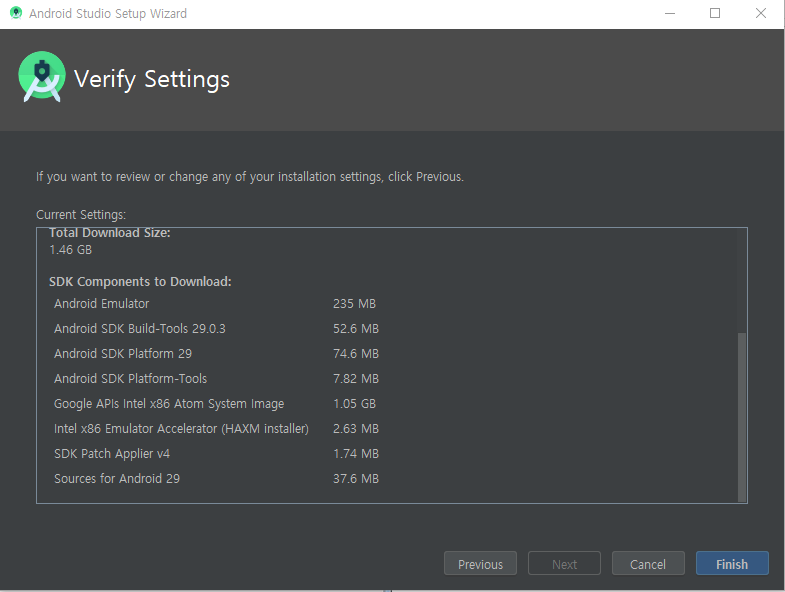This screenshot has width=785, height=592.
Task: Click the SDK Components to Download heading
Action: coord(140,281)
